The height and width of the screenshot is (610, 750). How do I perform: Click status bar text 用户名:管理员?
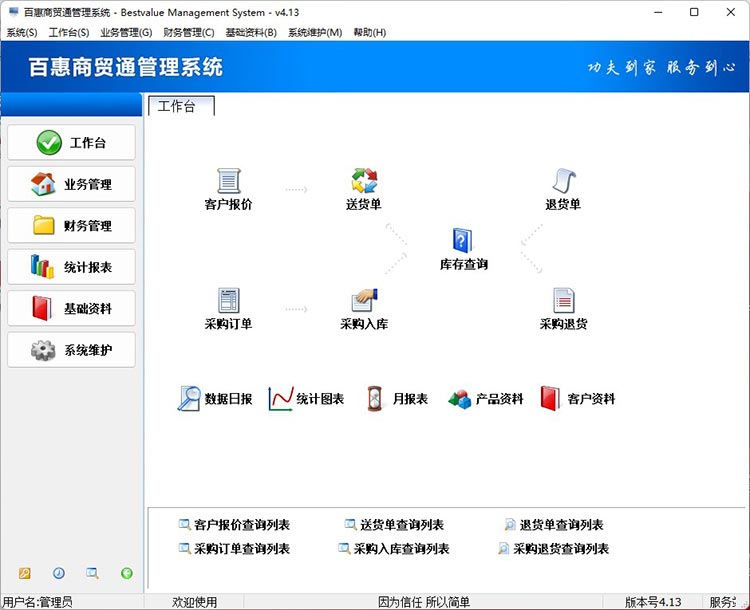pyautogui.click(x=38, y=602)
